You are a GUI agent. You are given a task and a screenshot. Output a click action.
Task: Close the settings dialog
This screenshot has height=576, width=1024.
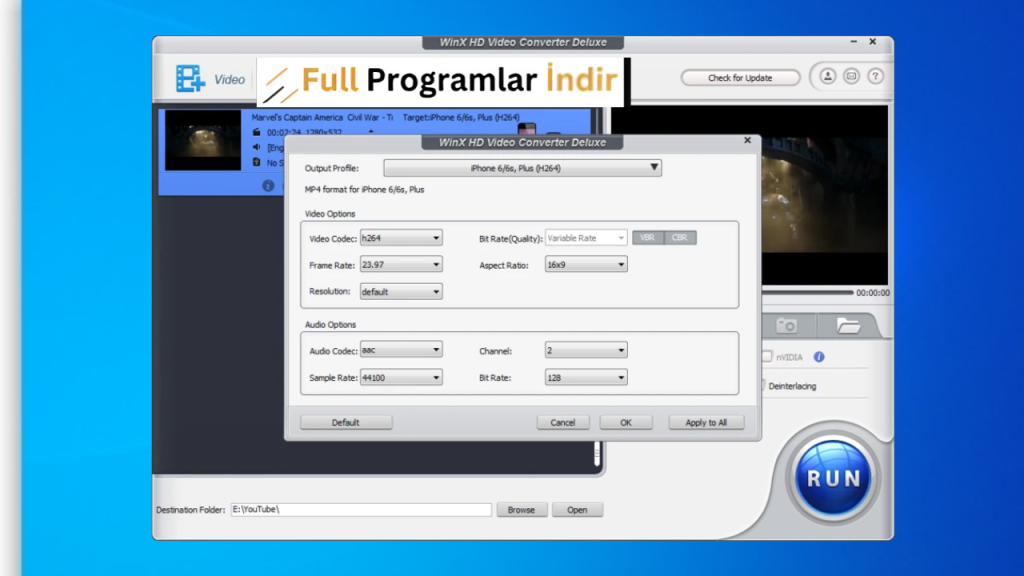(747, 140)
